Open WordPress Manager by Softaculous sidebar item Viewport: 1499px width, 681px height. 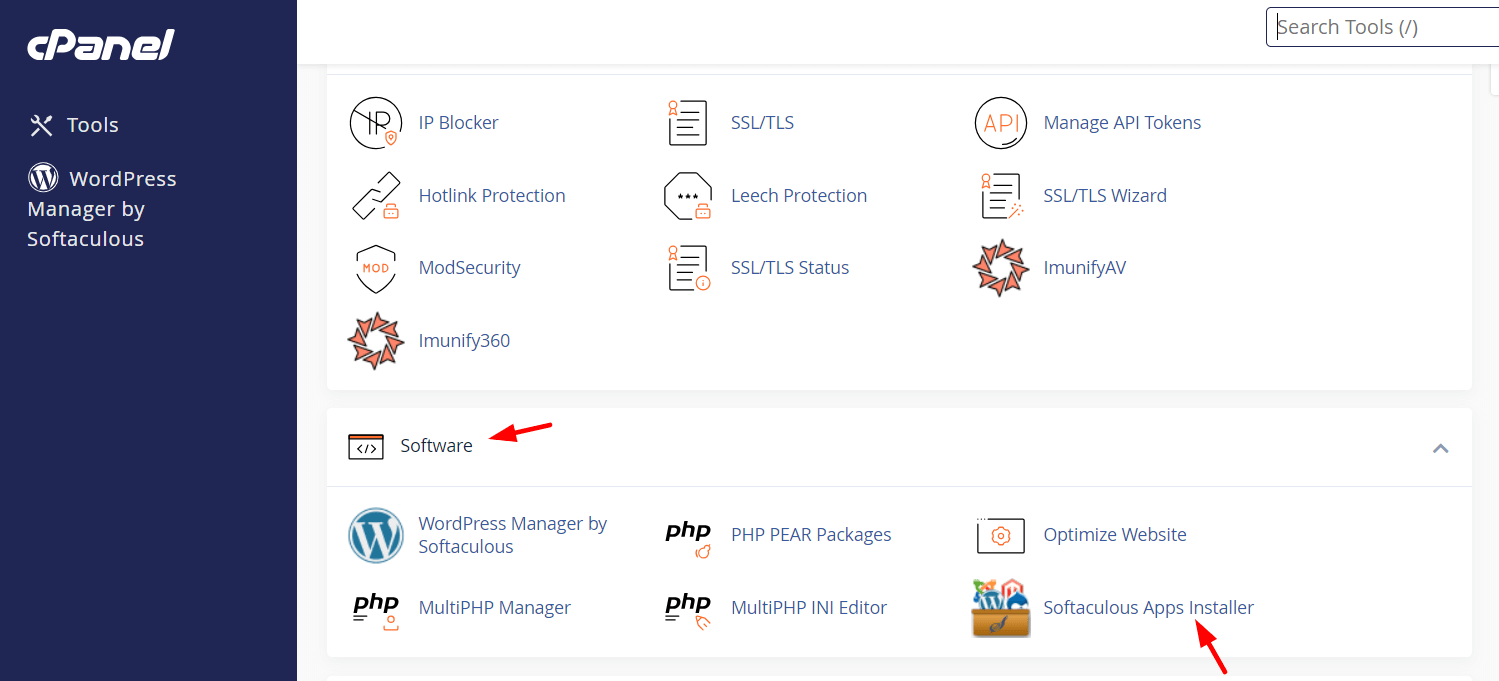click(x=103, y=208)
